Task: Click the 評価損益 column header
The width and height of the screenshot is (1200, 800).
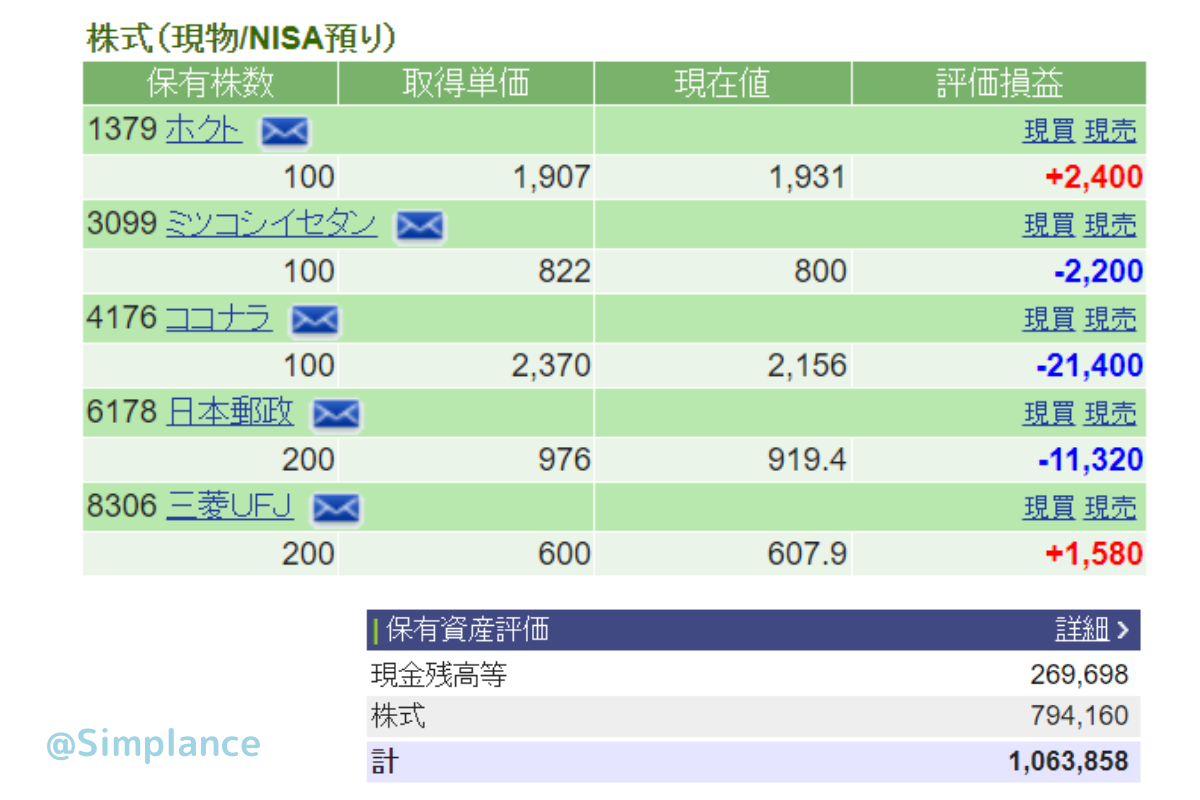Action: point(999,83)
